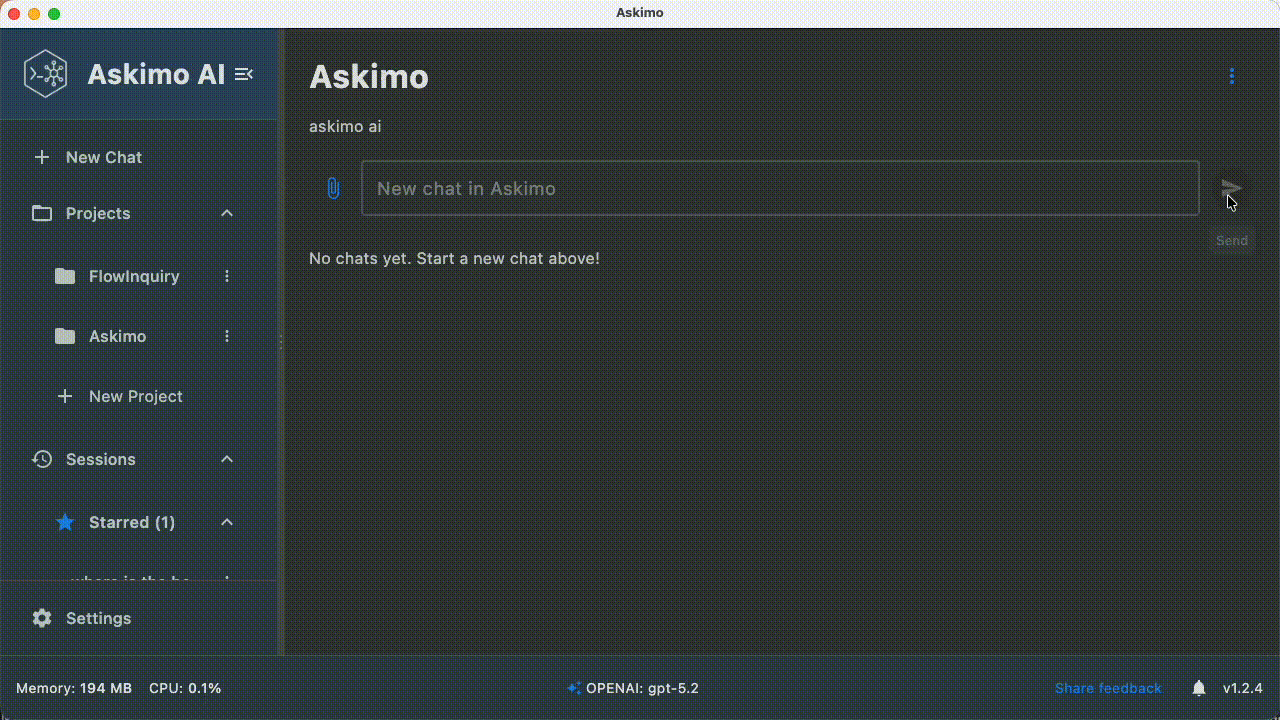
Task: Click the New chat in Askimo input field
Action: tap(780, 188)
